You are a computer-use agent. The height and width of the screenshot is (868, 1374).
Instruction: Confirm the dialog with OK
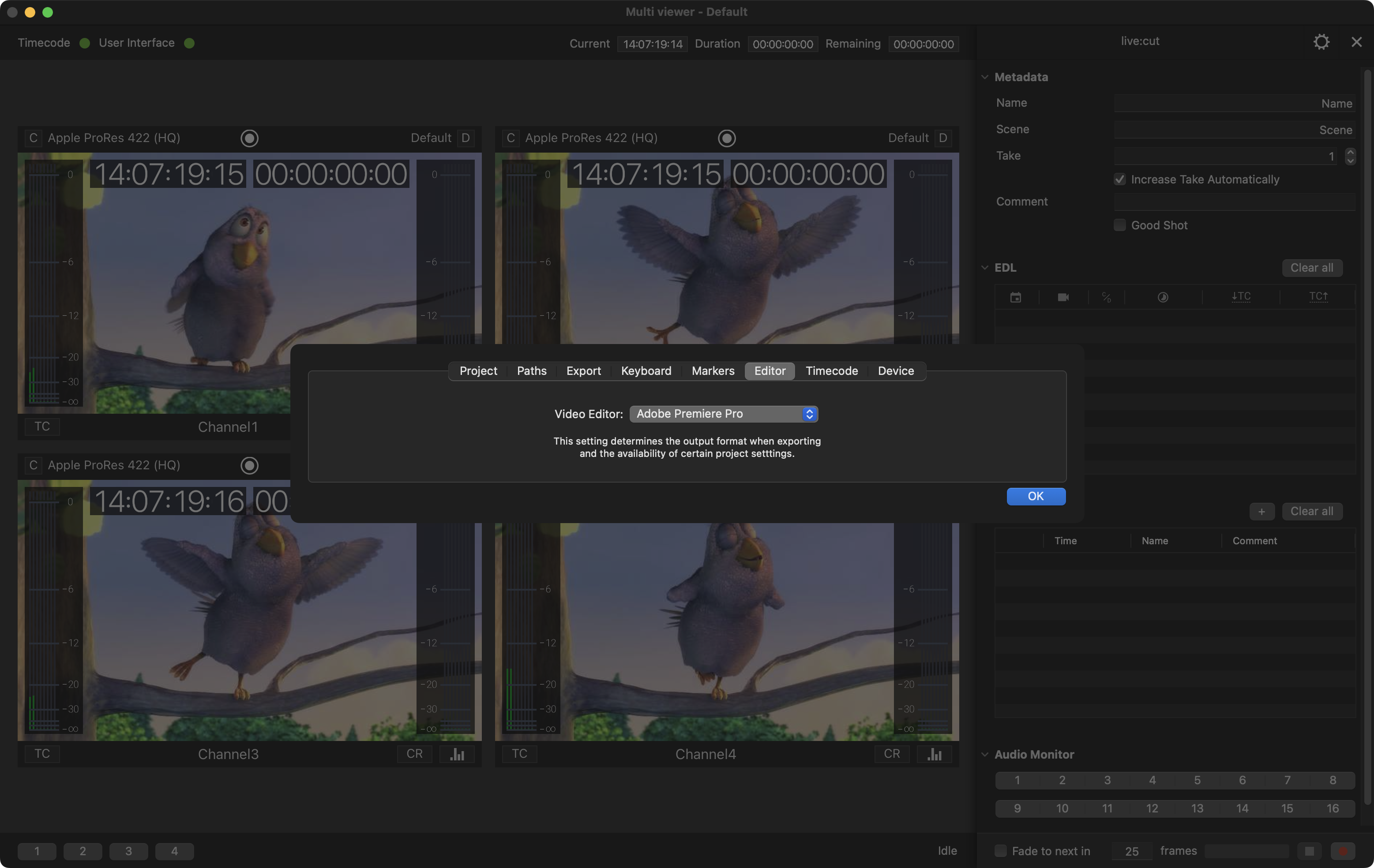pos(1036,496)
